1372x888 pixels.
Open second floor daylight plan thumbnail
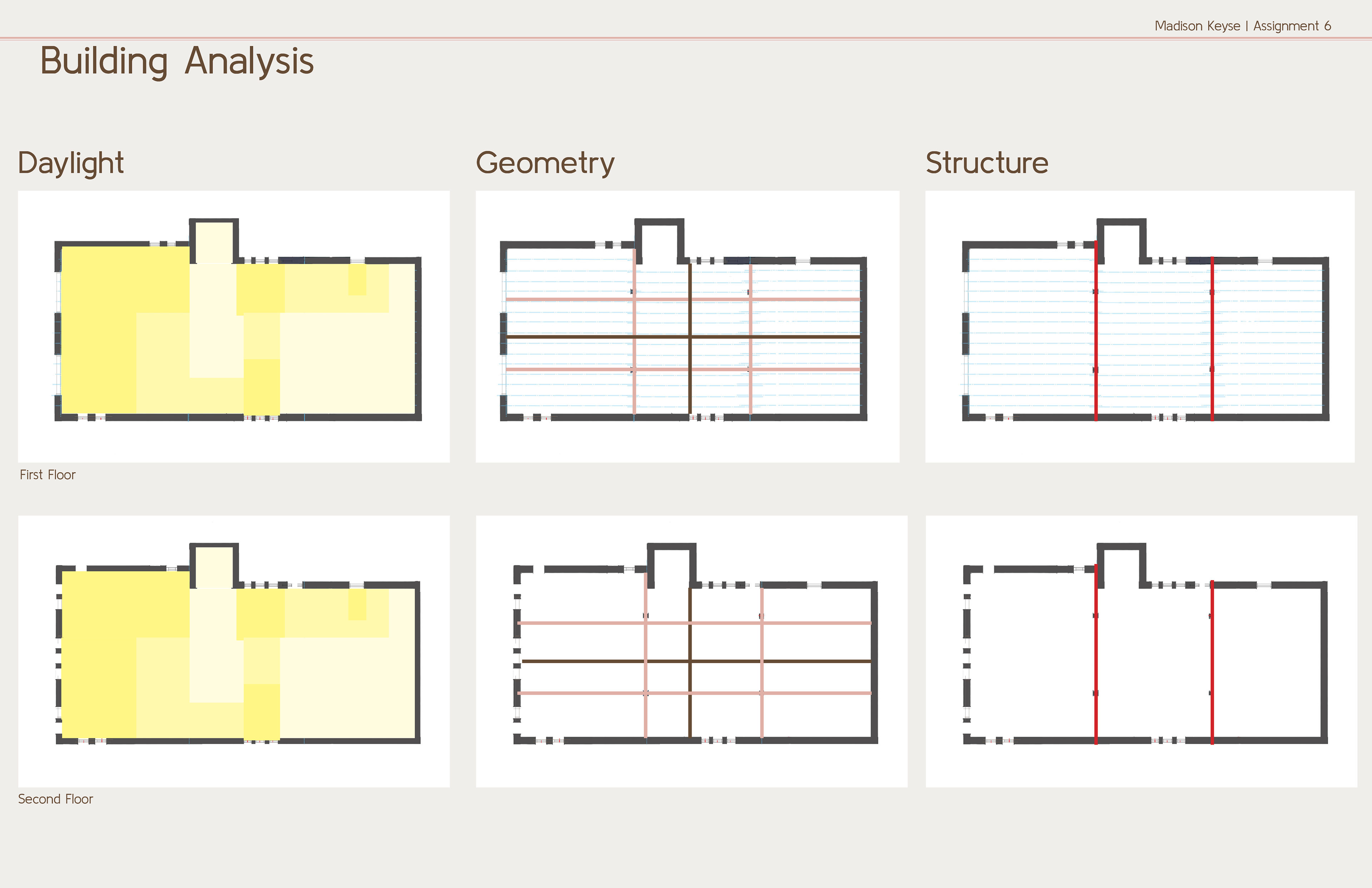pyautogui.click(x=233, y=651)
